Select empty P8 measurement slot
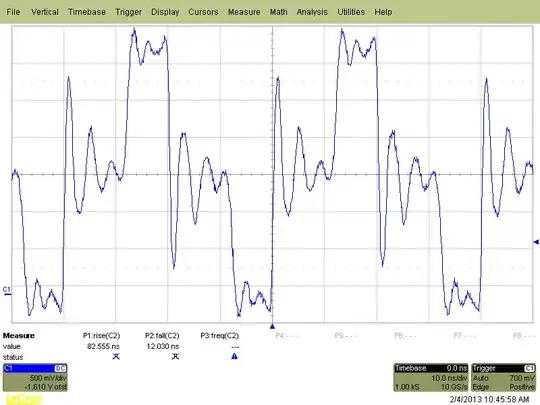The width and height of the screenshot is (540, 405). tap(524, 335)
